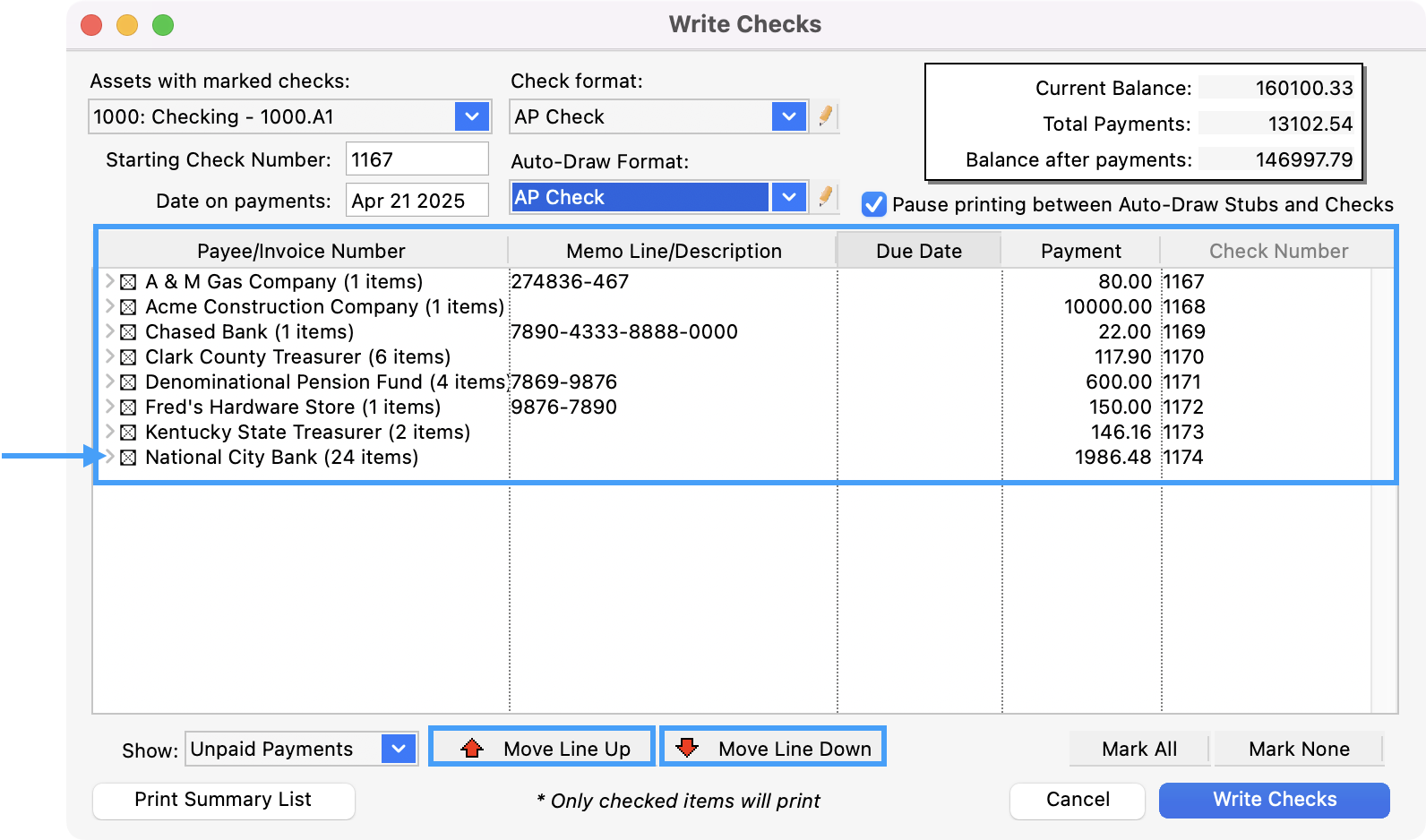Click the Payment column header
The image size is (1426, 840).
(1080, 251)
